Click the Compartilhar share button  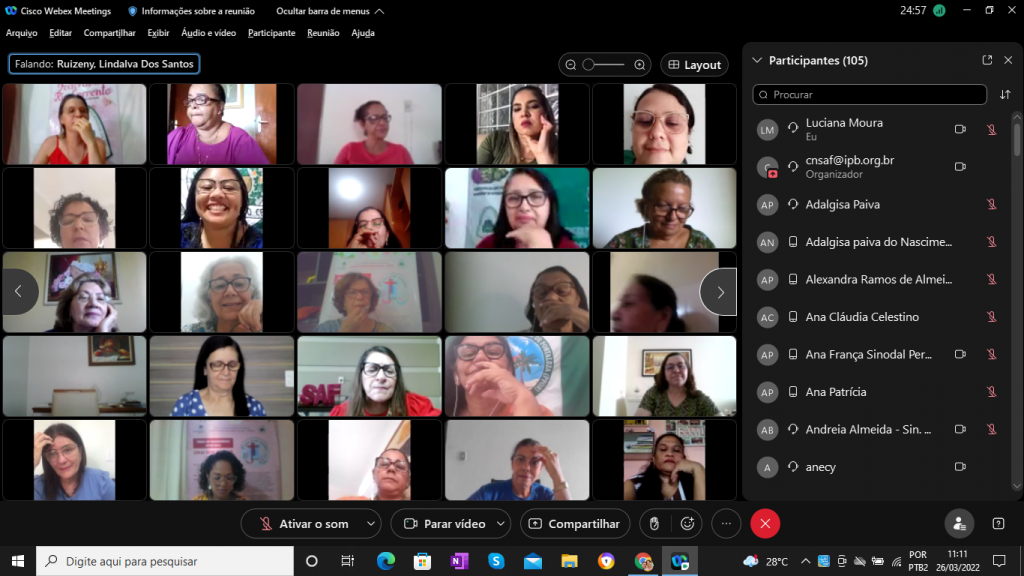(x=575, y=523)
